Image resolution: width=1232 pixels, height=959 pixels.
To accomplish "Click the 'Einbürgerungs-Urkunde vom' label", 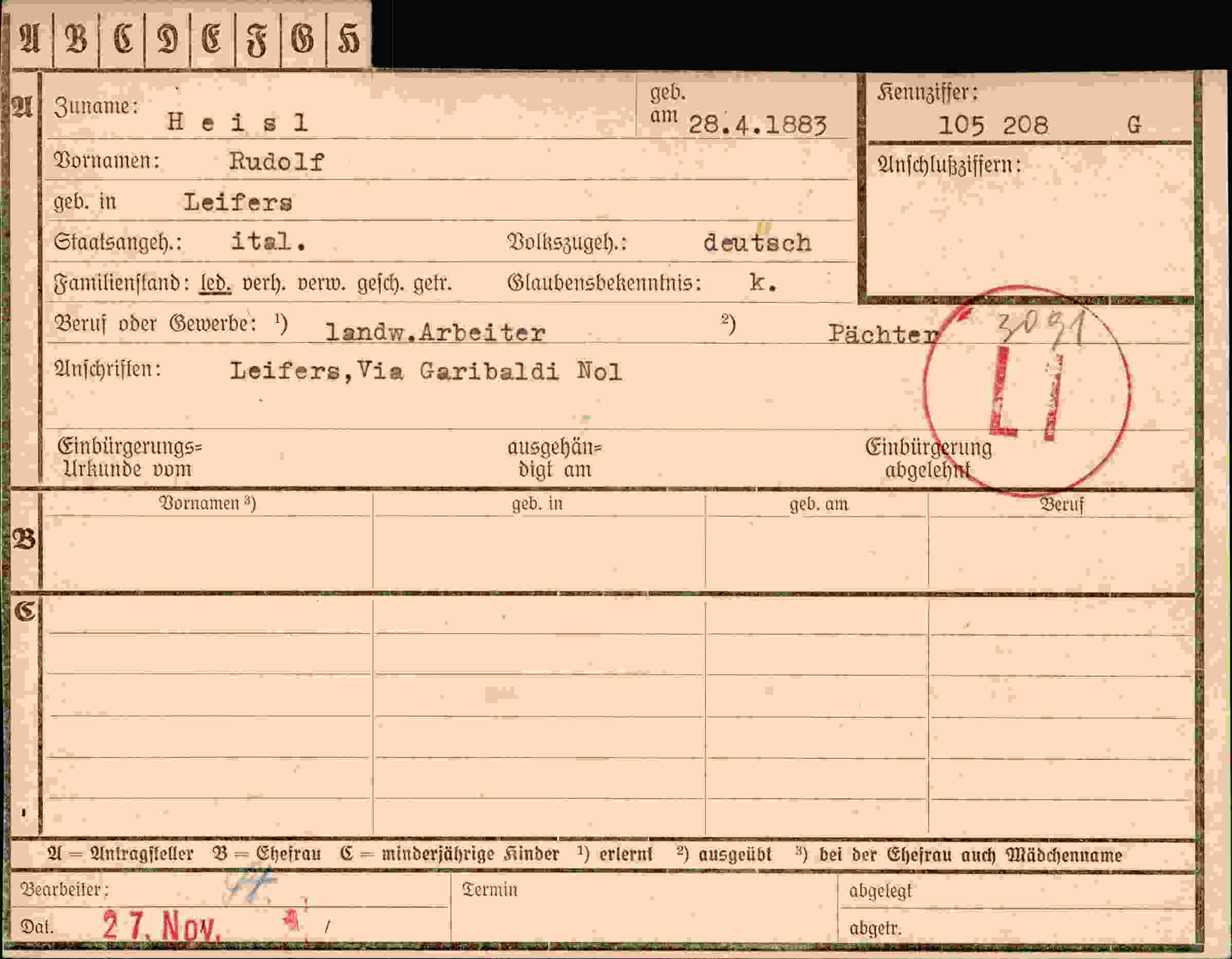I will (x=129, y=458).
